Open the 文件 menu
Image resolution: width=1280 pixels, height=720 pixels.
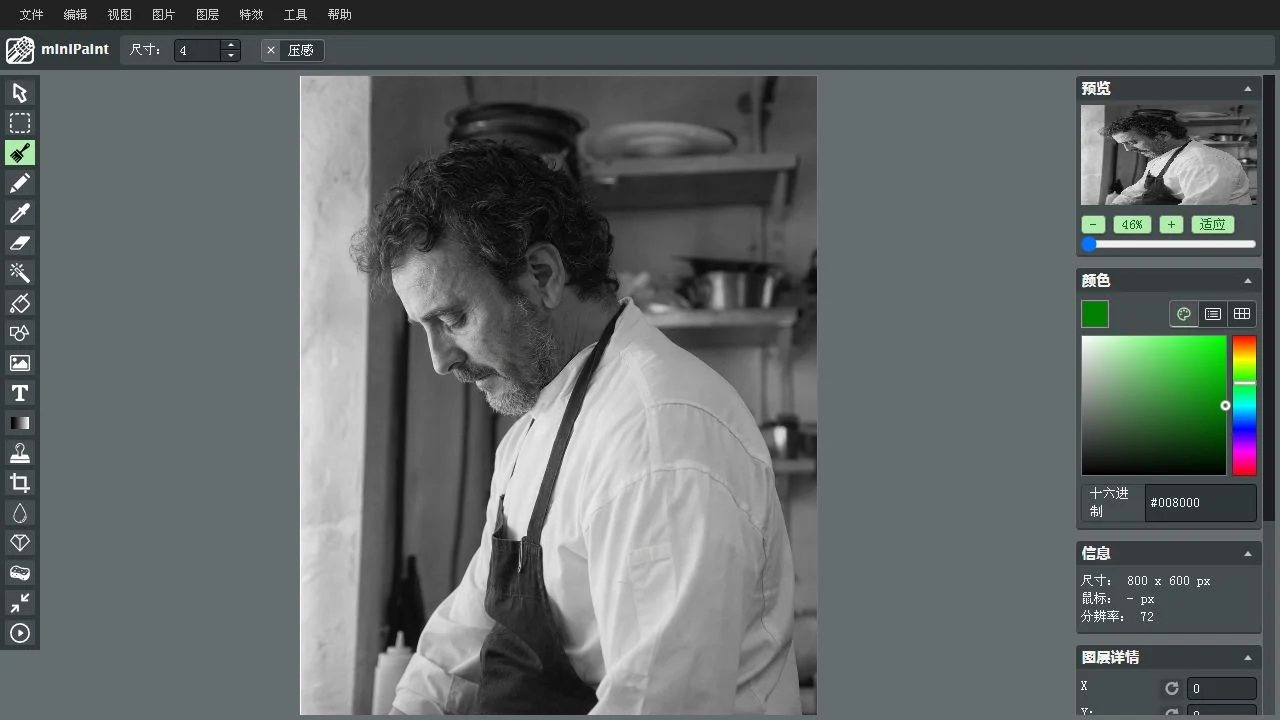coord(32,15)
